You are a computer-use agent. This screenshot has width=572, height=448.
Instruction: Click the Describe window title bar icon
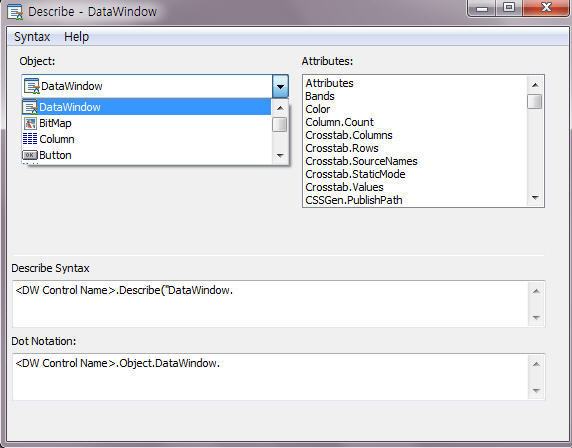point(15,11)
